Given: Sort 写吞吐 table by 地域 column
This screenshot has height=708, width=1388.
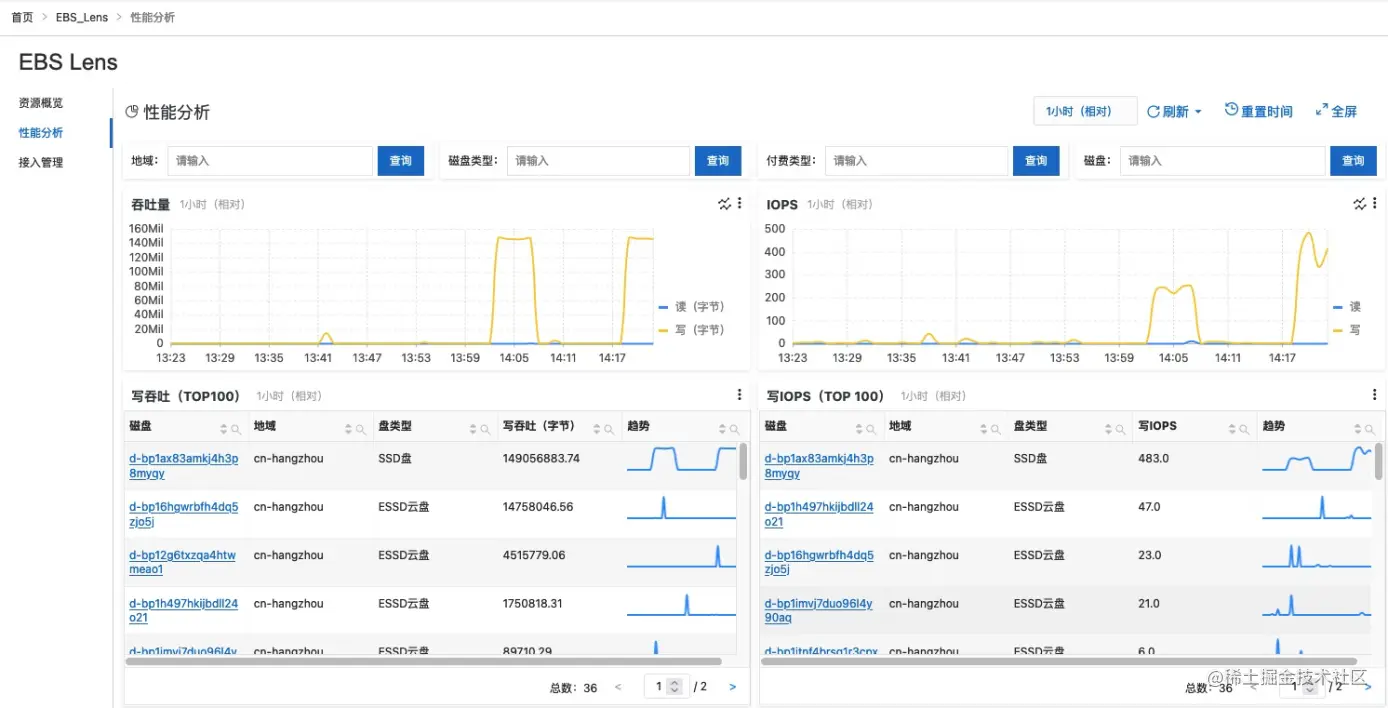Looking at the screenshot, I should coord(348,429).
